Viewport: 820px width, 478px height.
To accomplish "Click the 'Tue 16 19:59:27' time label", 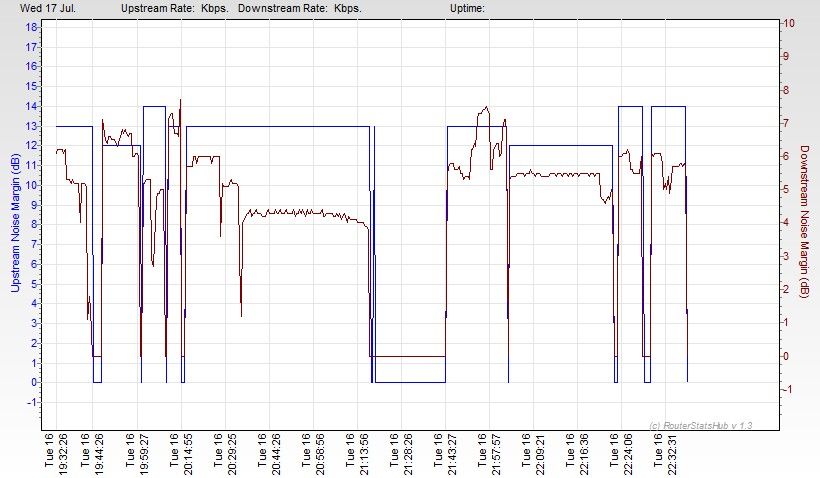I will pos(137,454).
